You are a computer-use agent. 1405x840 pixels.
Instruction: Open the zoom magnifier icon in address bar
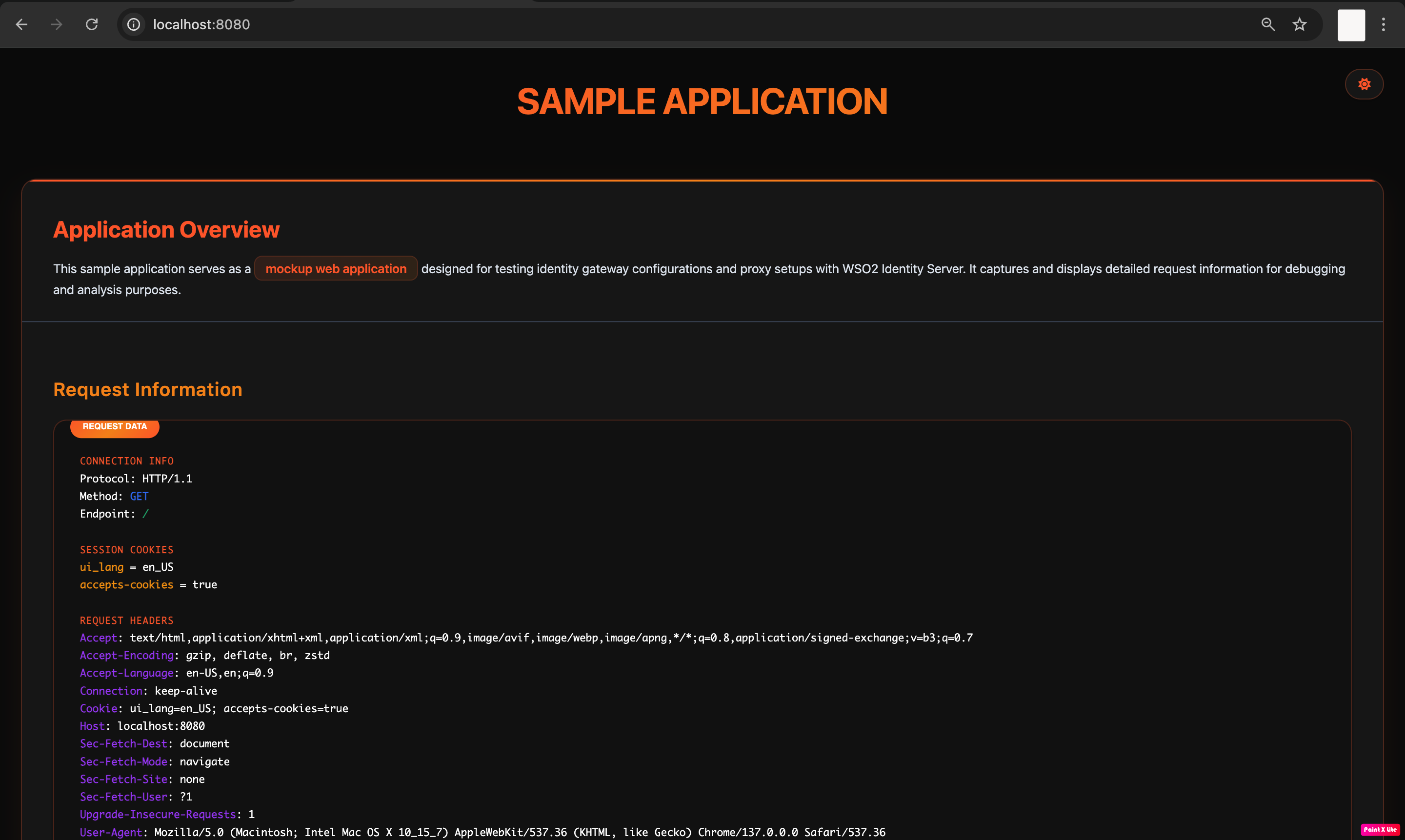point(1268,24)
